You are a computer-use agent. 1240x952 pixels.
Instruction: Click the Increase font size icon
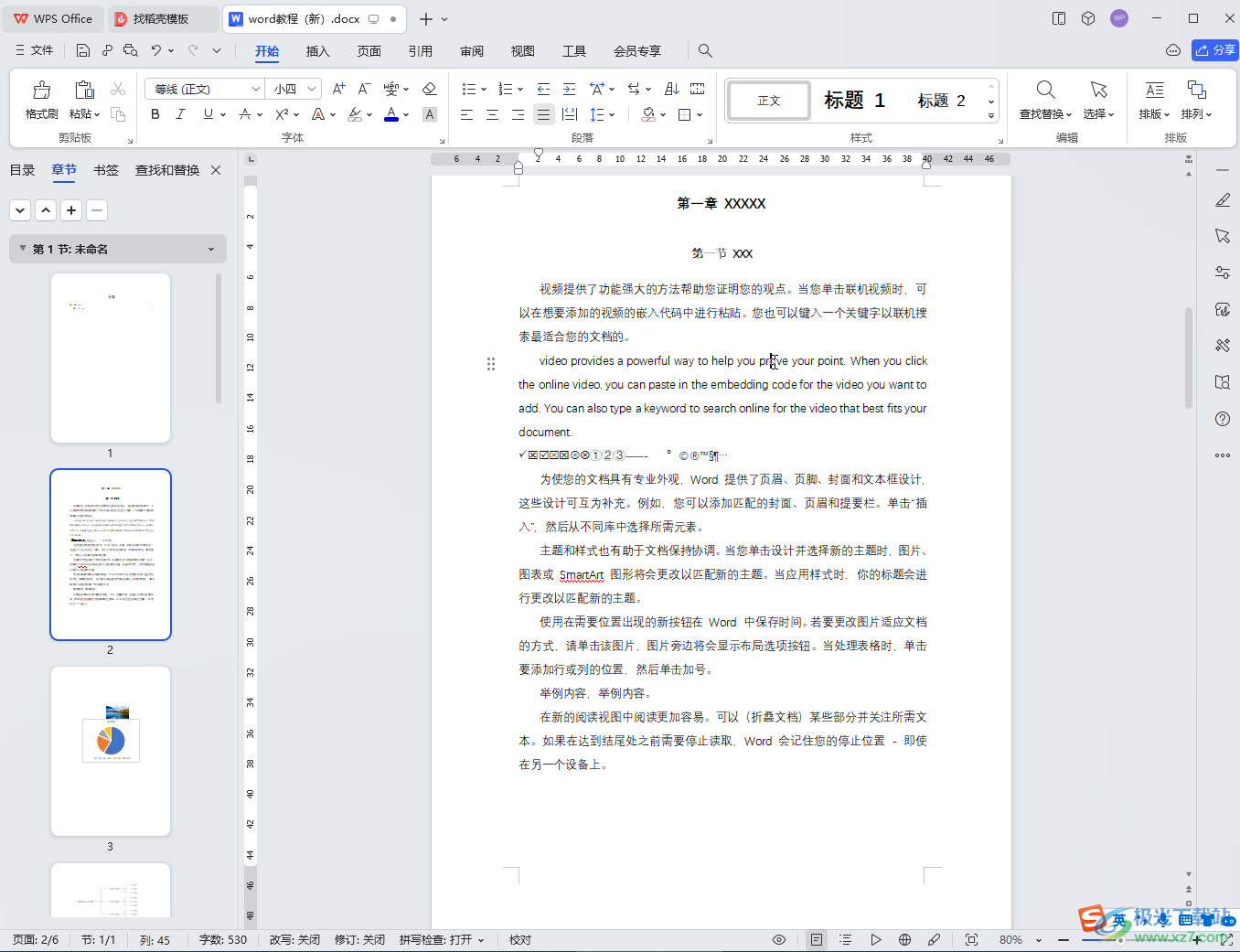[339, 89]
